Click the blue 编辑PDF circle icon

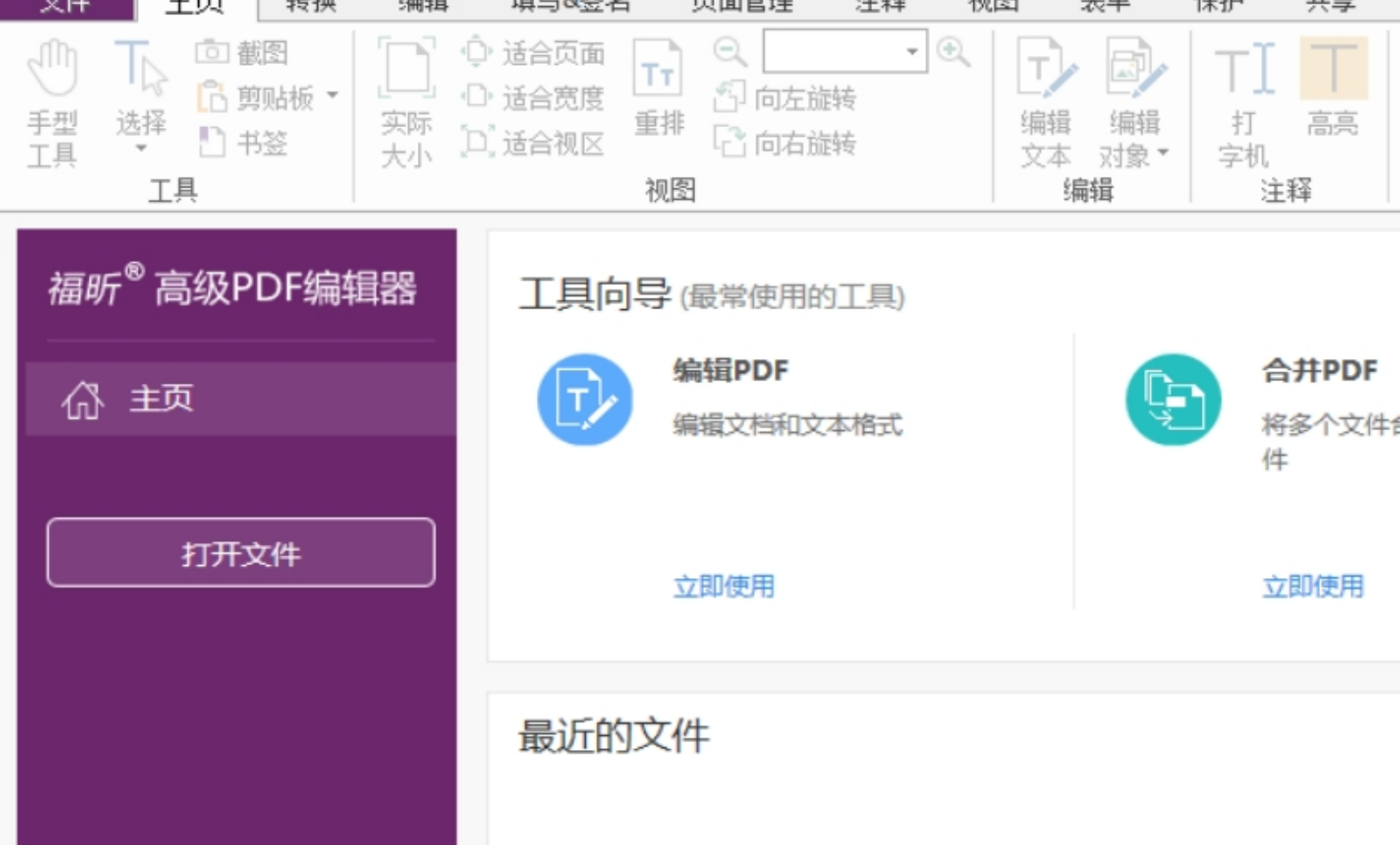pyautogui.click(x=585, y=400)
